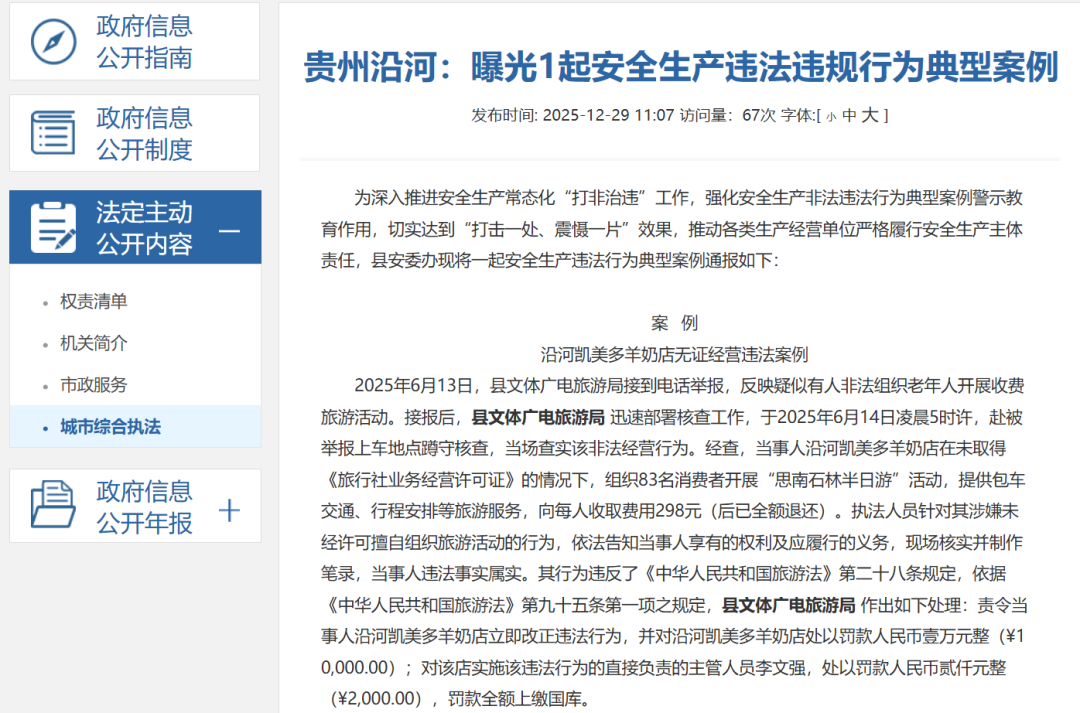Click the visit count 67次
This screenshot has width=1080, height=713.
[759, 115]
